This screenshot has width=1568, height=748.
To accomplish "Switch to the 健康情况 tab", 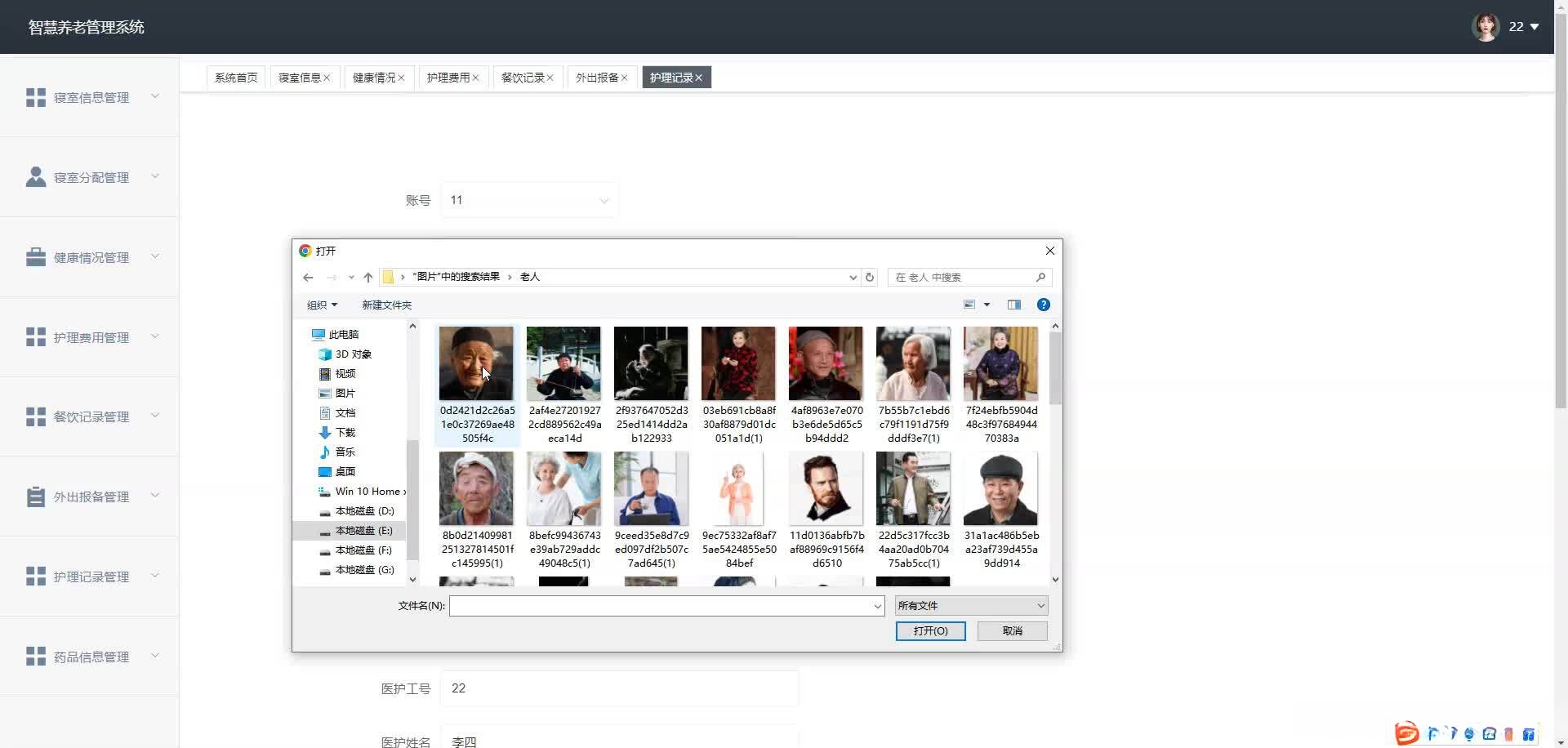I will coord(374,78).
